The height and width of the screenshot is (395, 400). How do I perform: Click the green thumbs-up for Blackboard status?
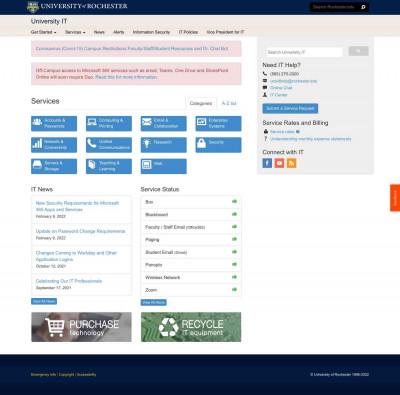point(234,214)
